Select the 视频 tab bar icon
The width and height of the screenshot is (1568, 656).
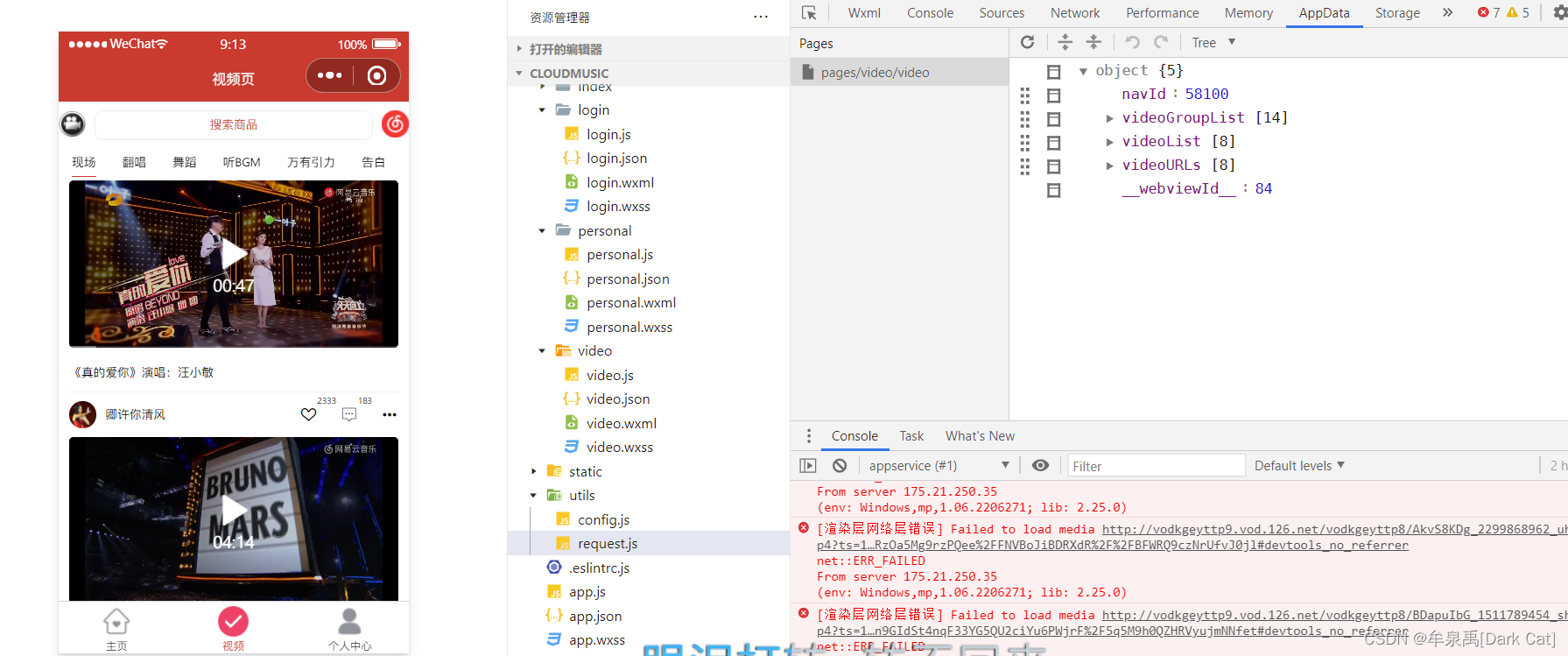233,622
